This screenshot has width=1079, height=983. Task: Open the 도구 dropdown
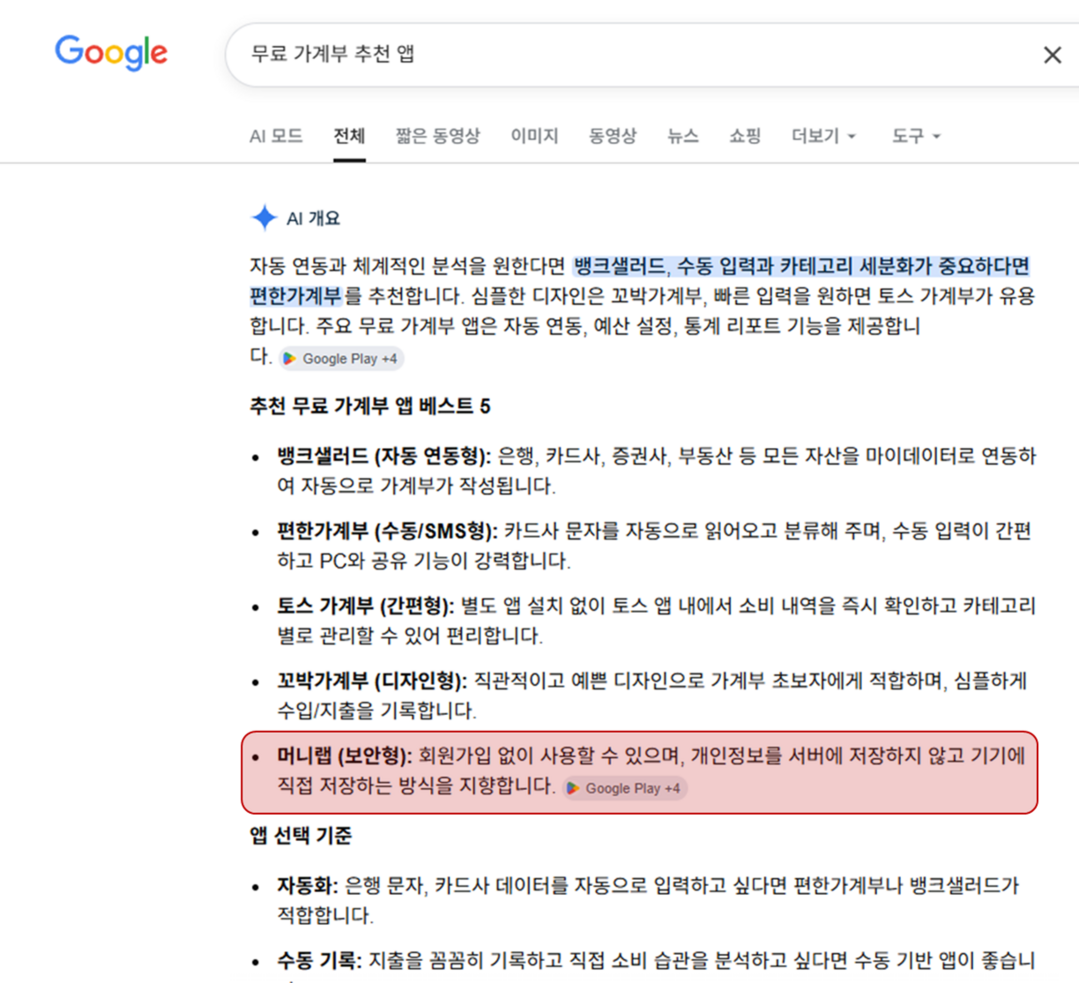point(916,136)
